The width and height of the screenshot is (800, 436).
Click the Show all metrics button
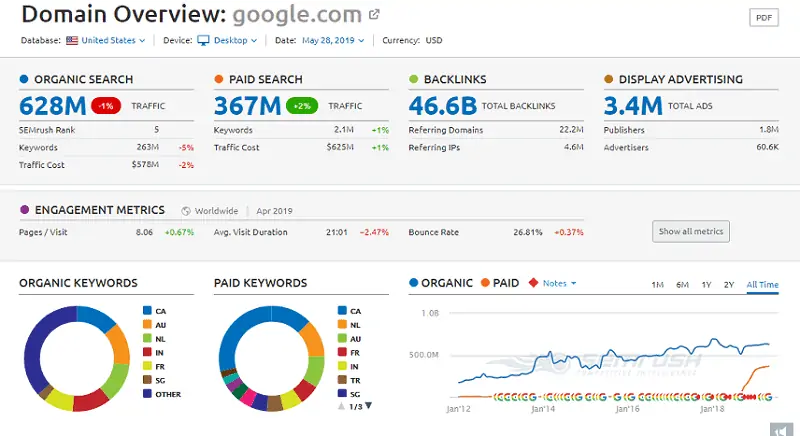691,232
